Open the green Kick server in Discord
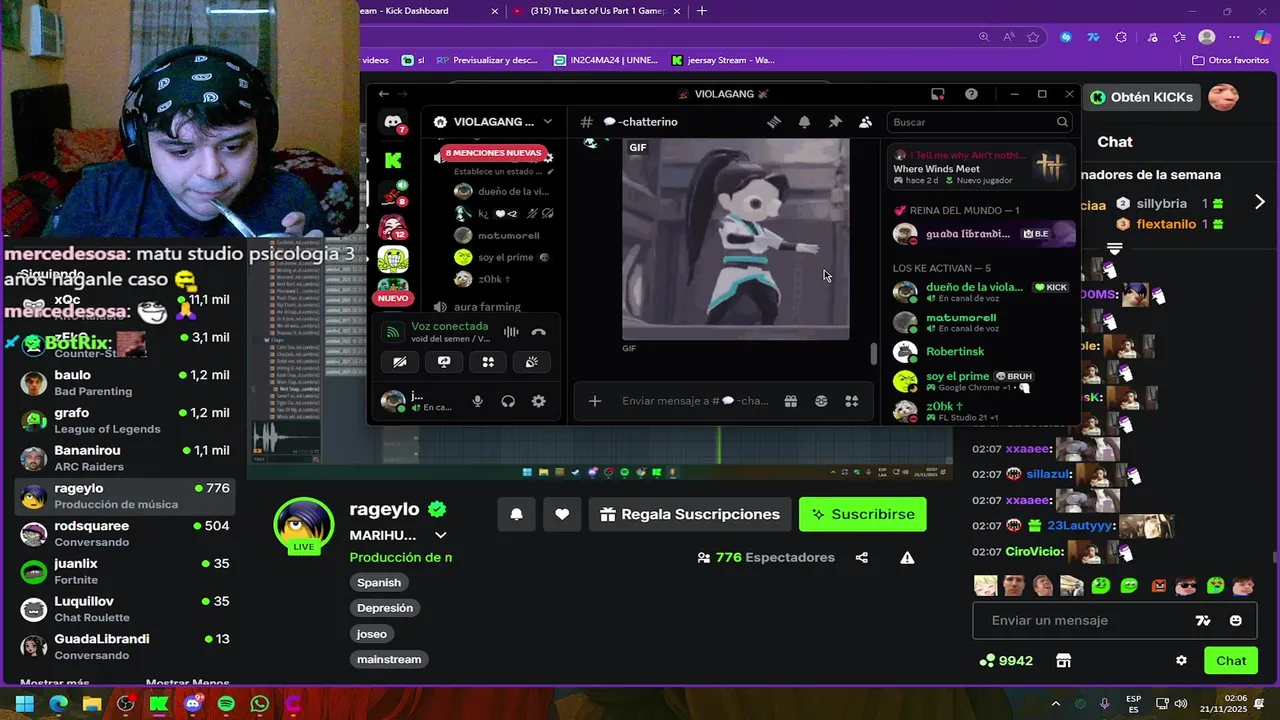 393,160
